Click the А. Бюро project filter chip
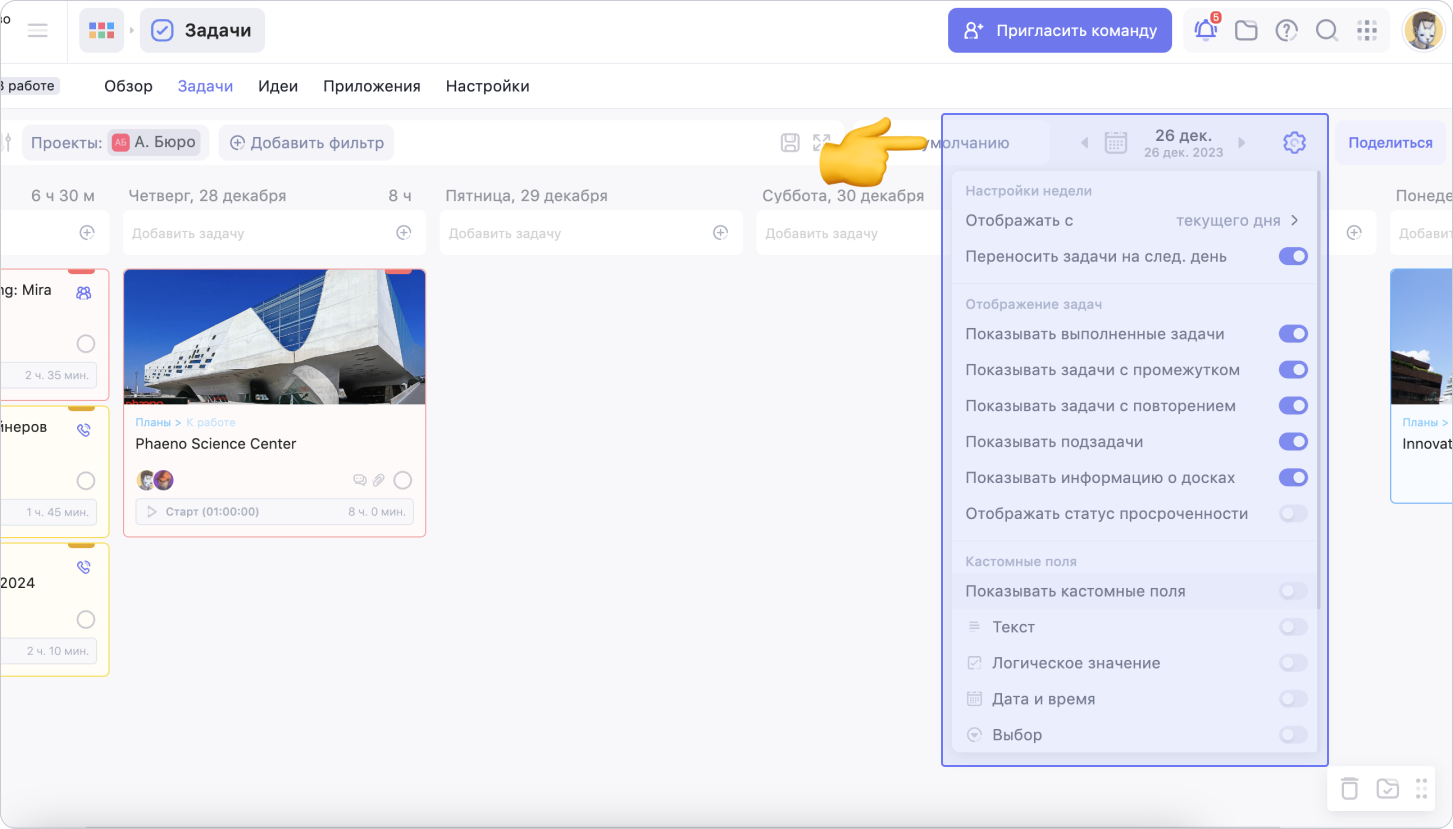 [154, 143]
